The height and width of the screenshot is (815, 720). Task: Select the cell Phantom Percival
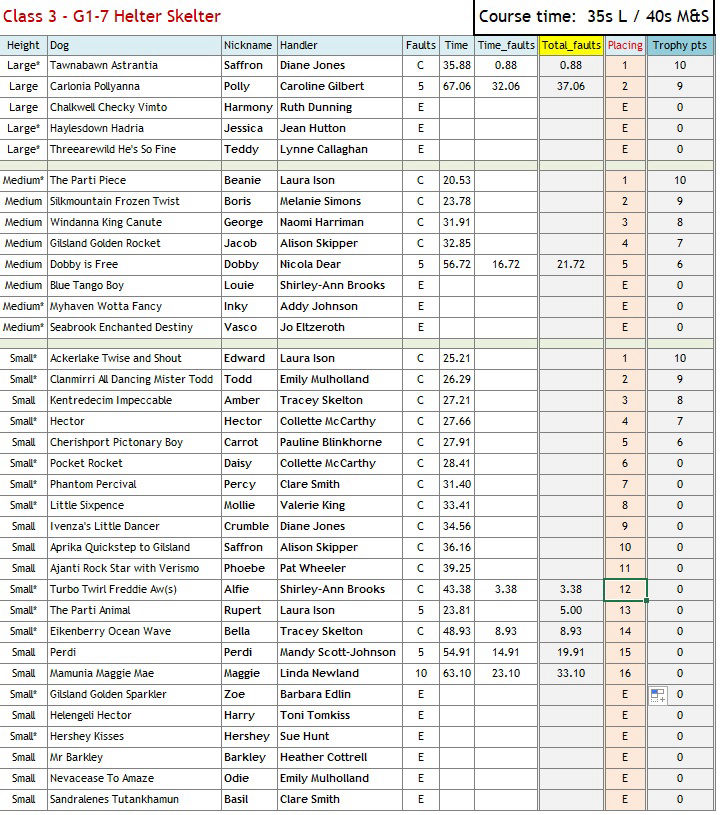(x=134, y=484)
